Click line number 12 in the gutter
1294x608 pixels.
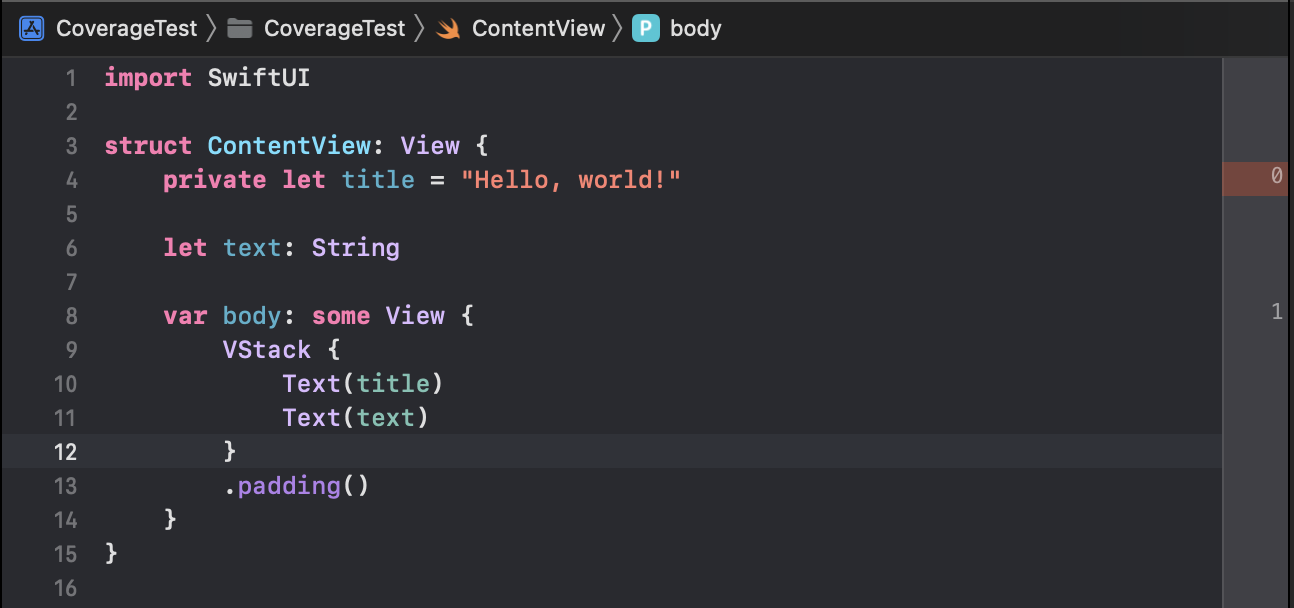pyautogui.click(x=65, y=452)
